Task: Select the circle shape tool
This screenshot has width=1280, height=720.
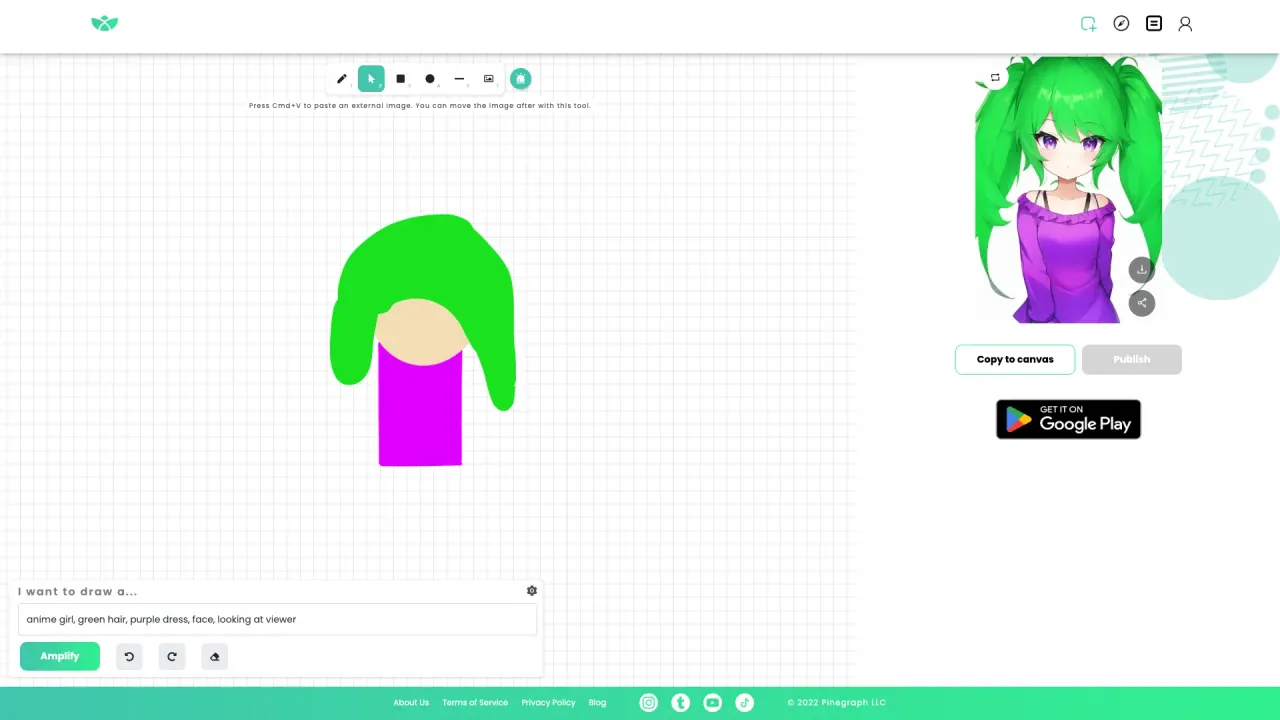Action: point(430,79)
